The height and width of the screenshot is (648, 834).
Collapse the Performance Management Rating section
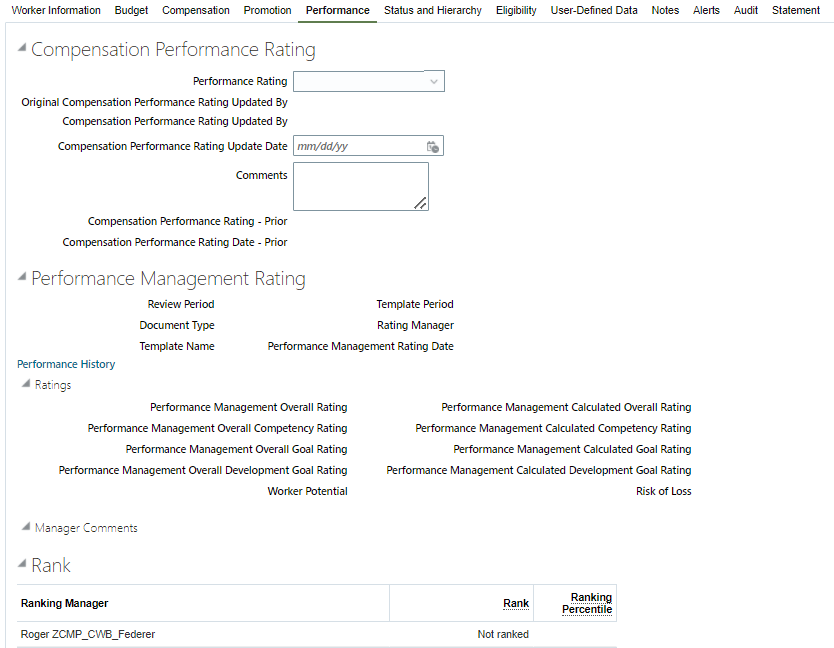pos(22,277)
